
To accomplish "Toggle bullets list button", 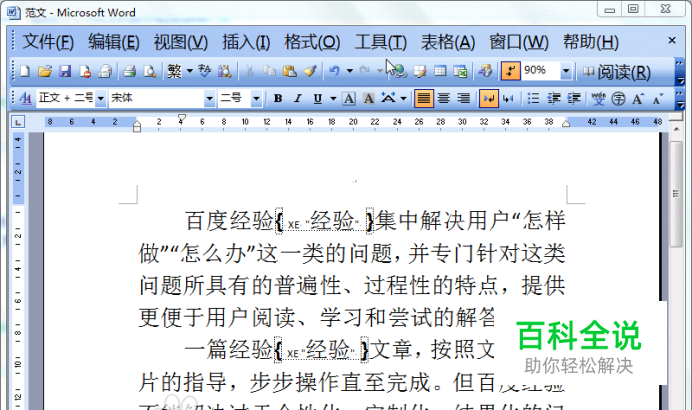I will tap(533, 98).
